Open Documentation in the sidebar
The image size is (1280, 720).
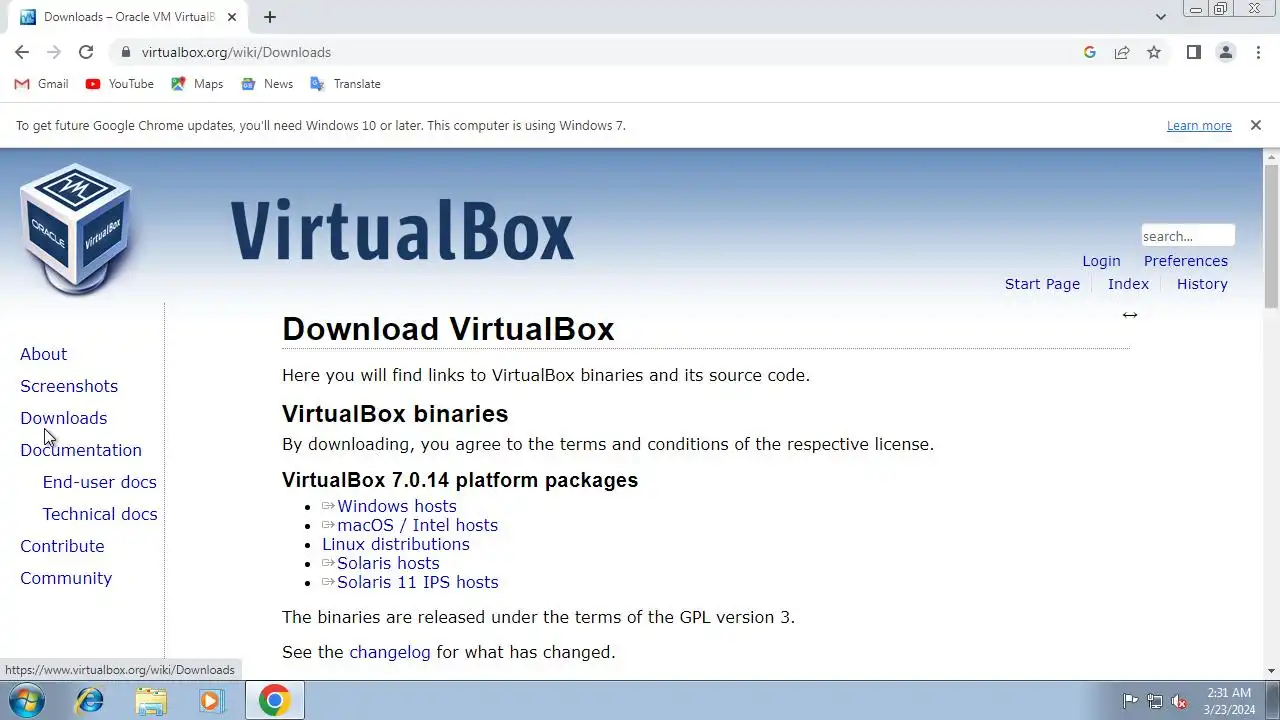click(81, 450)
